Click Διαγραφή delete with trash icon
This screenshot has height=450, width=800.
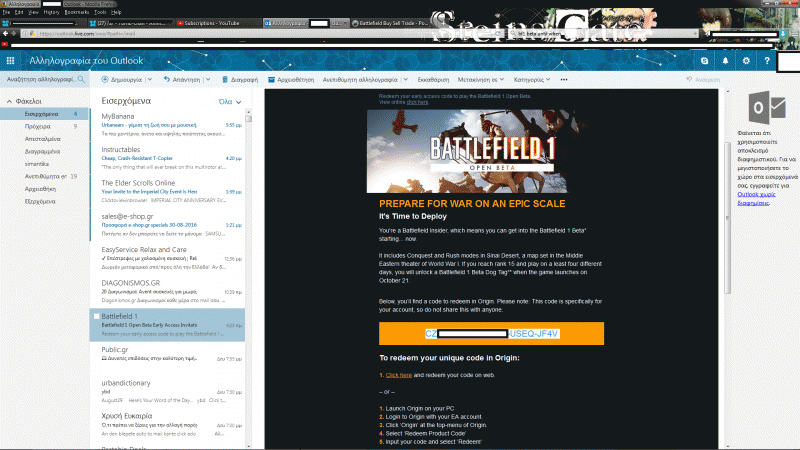(x=240, y=80)
